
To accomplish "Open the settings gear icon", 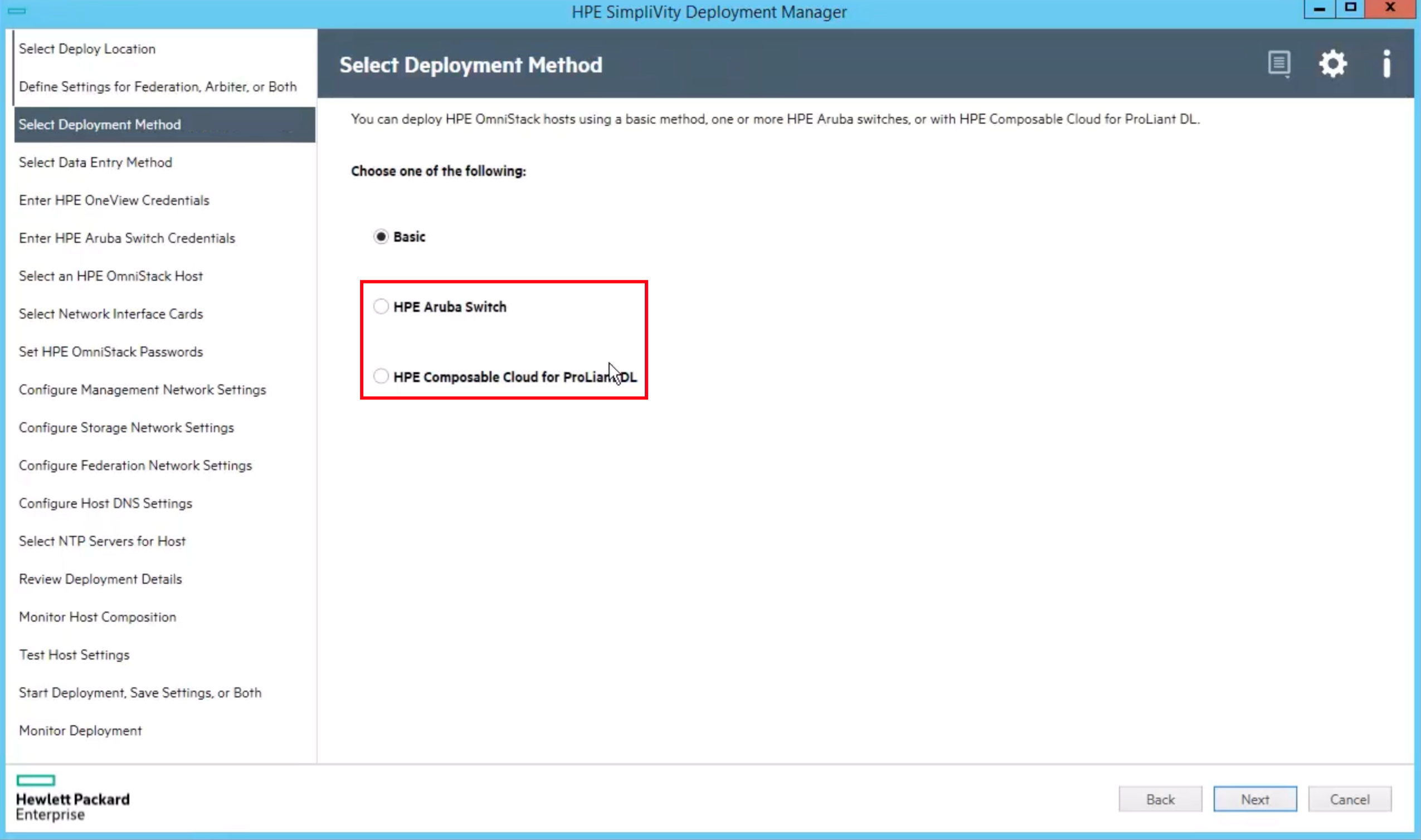I will [x=1333, y=64].
